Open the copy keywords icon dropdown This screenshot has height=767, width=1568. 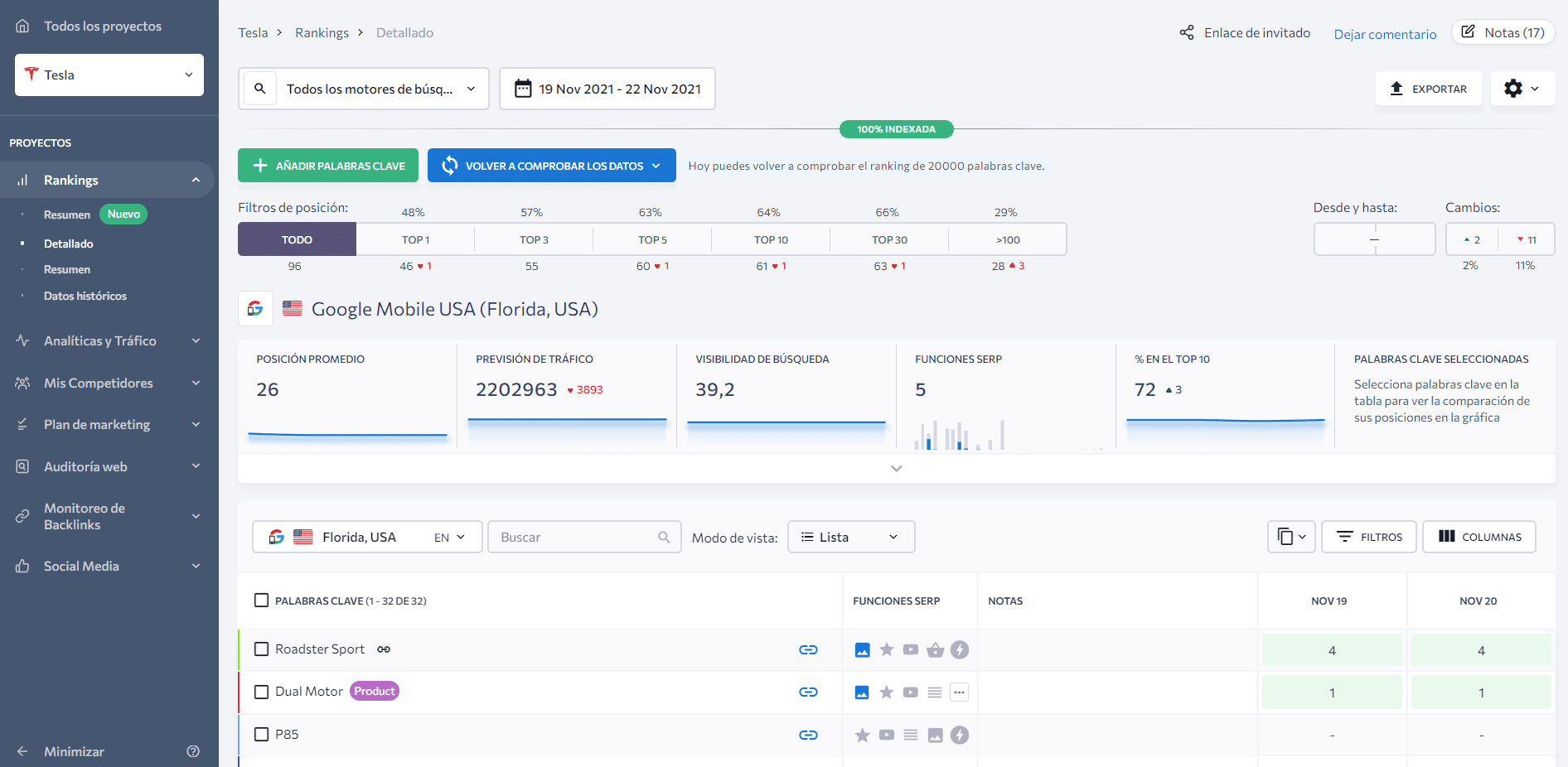pyautogui.click(x=1291, y=537)
